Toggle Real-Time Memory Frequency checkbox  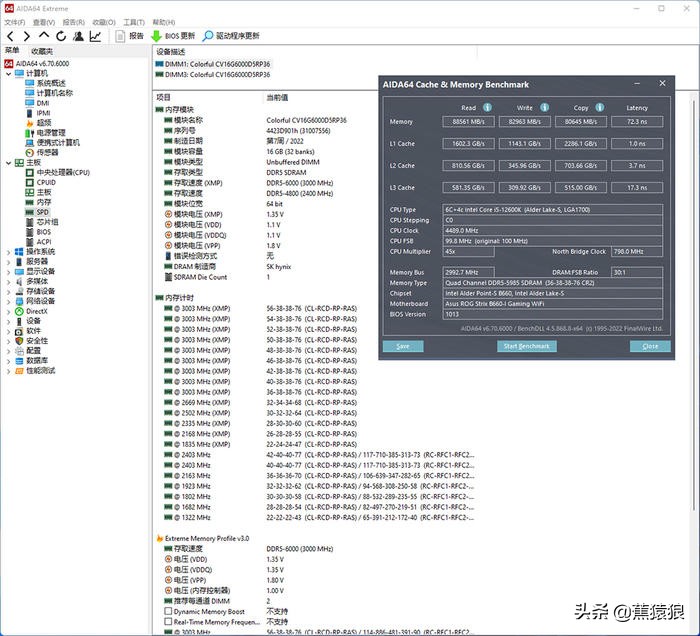point(168,621)
